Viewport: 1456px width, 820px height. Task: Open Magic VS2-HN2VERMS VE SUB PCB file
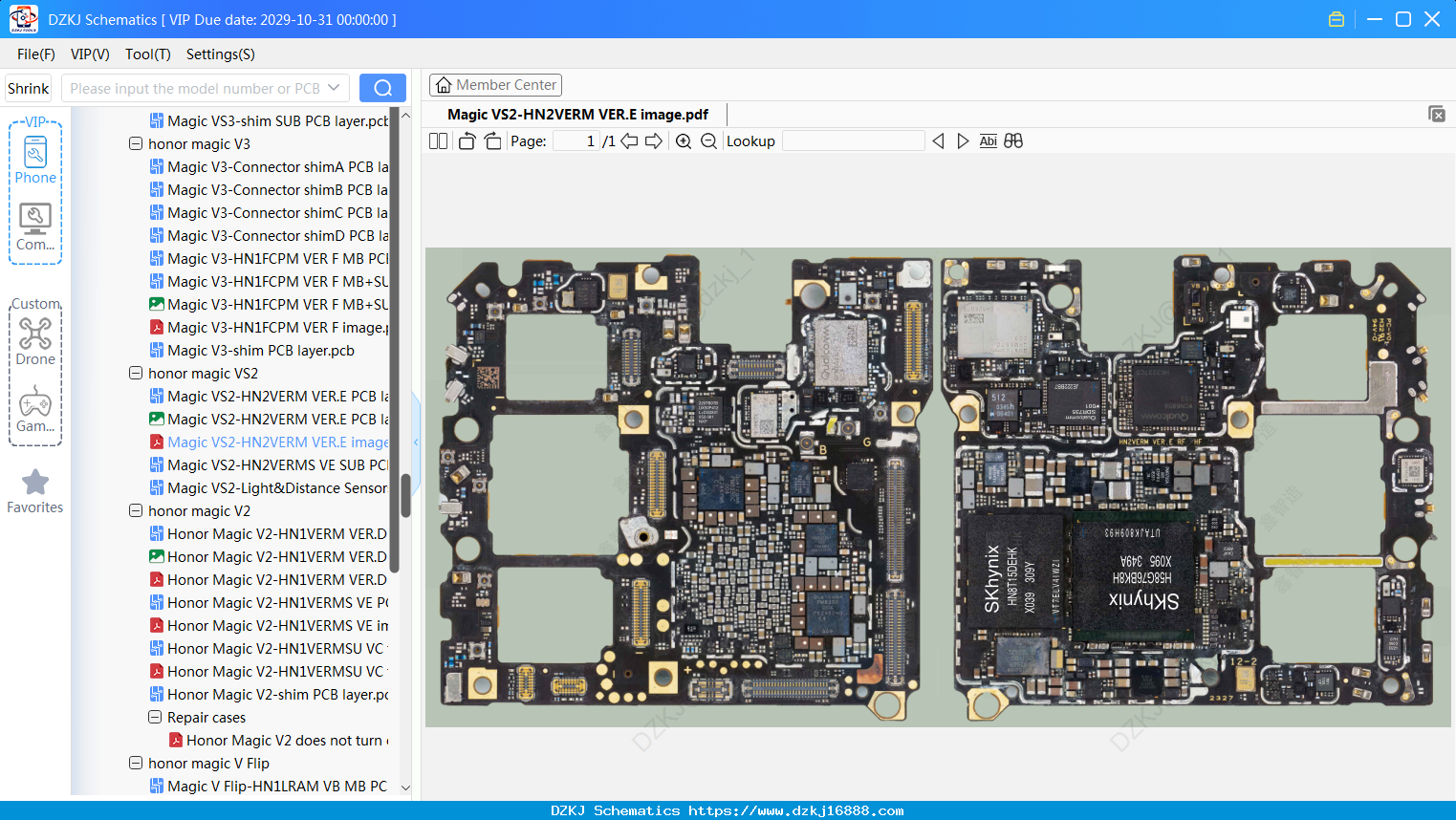(278, 465)
